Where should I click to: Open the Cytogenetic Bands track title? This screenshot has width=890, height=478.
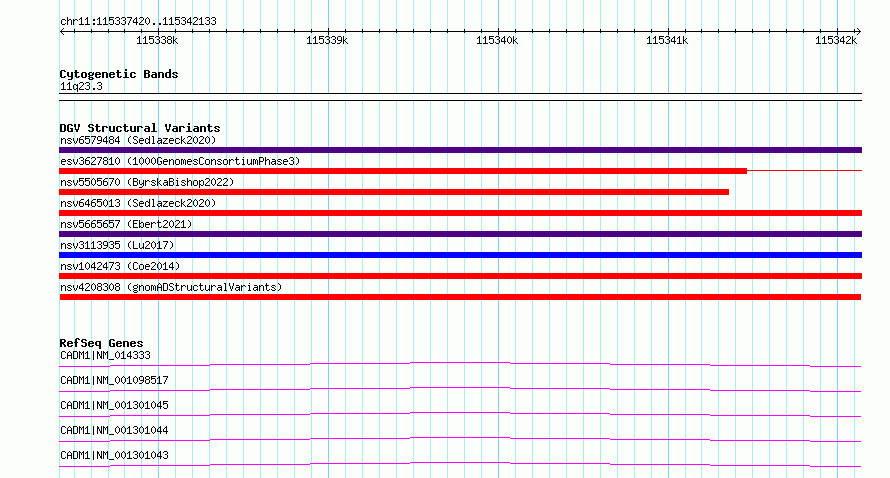(119, 74)
